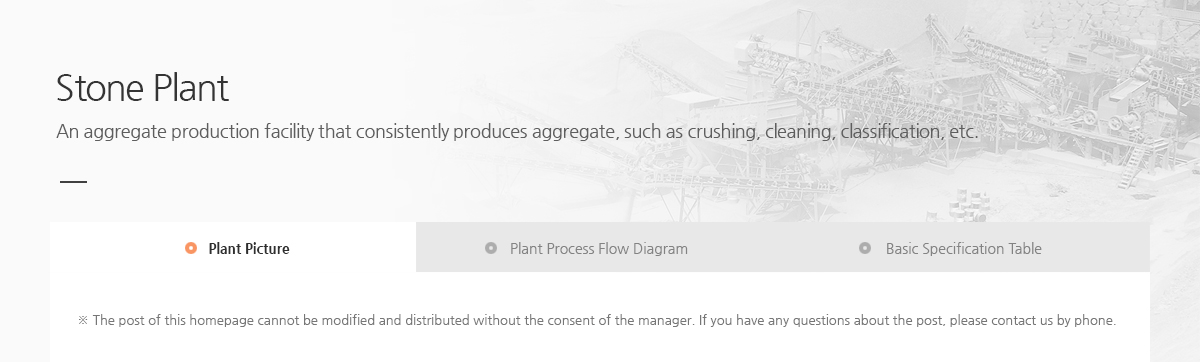1200x362 pixels.
Task: Click the homepage post notice sentence
Action: [x=596, y=321]
